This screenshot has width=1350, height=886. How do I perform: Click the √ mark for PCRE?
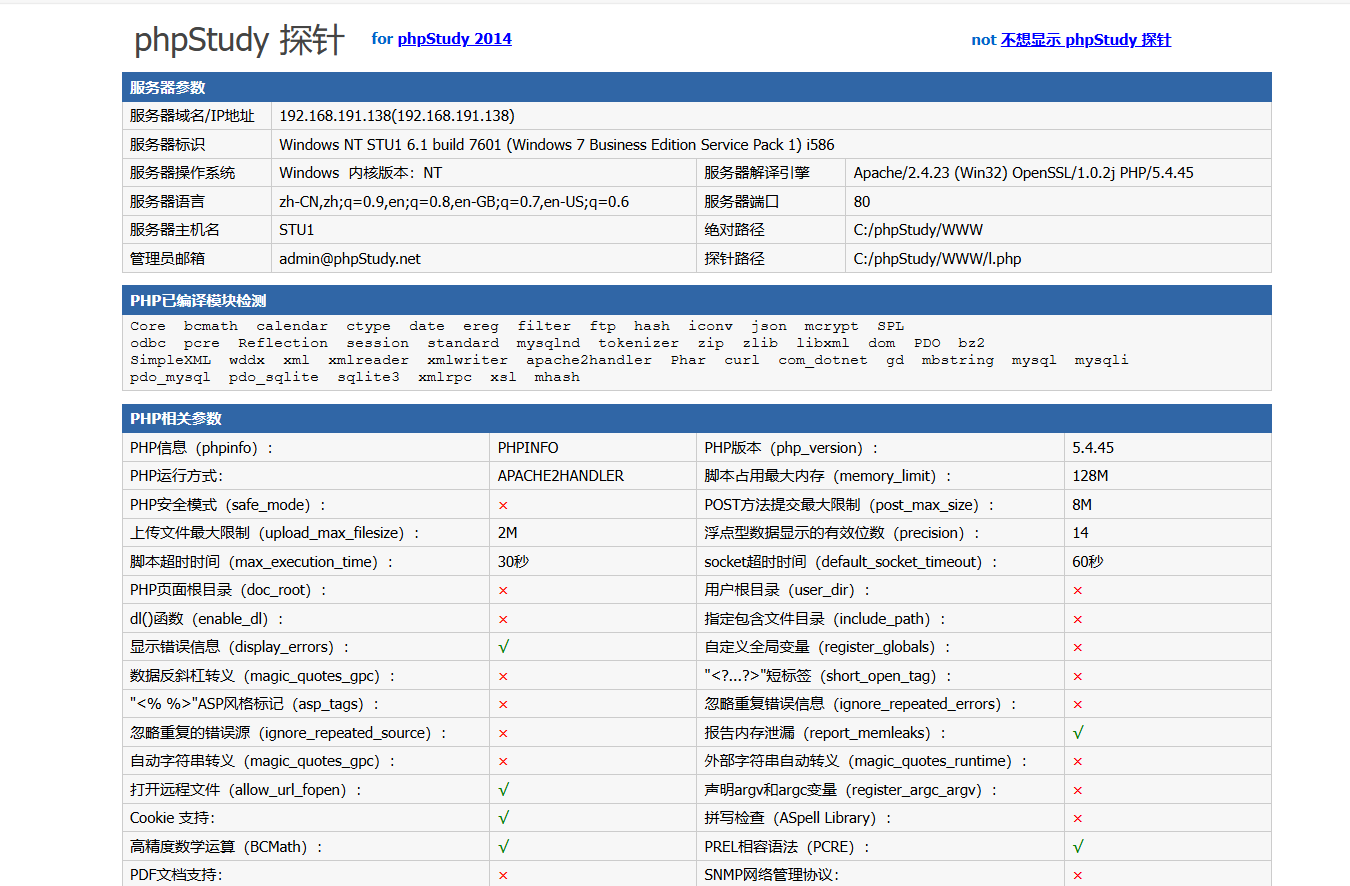tap(1078, 847)
